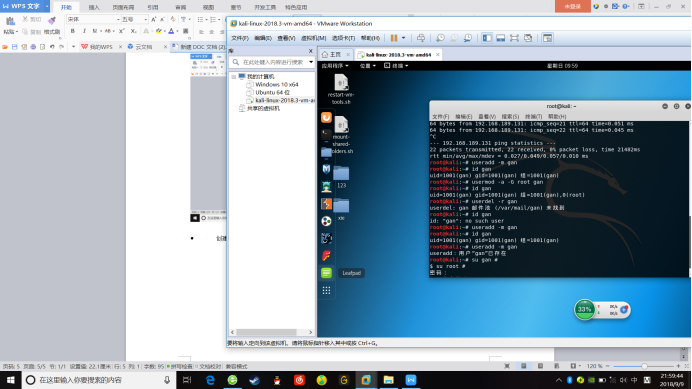
Task: Open the VMware 虚拟机(M) menu
Action: coord(313,38)
